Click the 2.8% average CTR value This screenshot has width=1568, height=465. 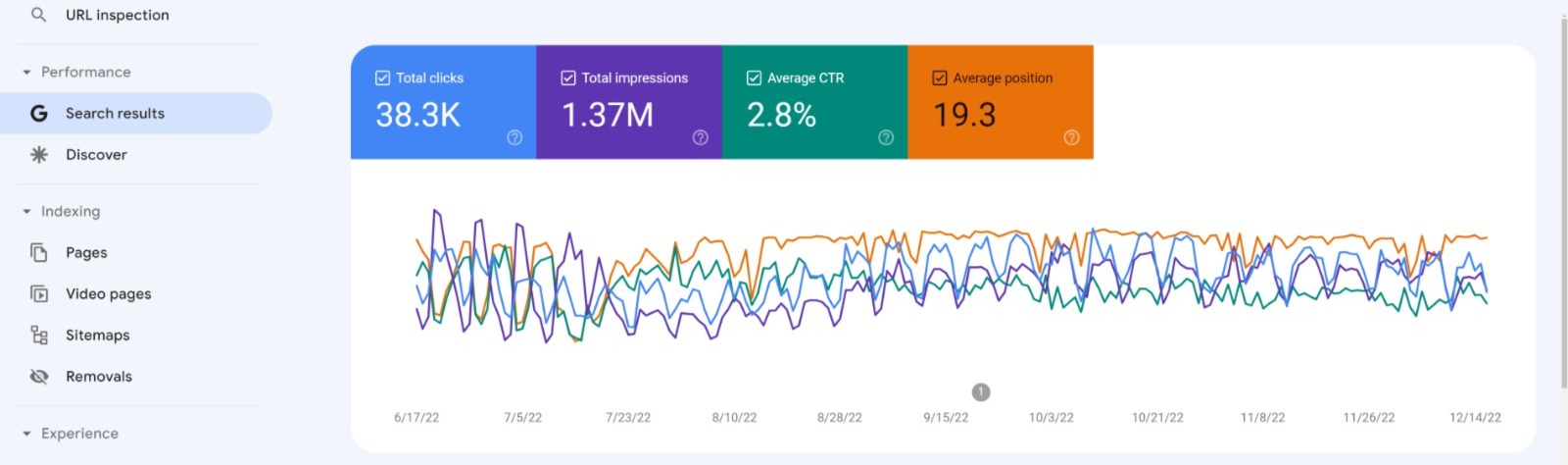pos(782,115)
